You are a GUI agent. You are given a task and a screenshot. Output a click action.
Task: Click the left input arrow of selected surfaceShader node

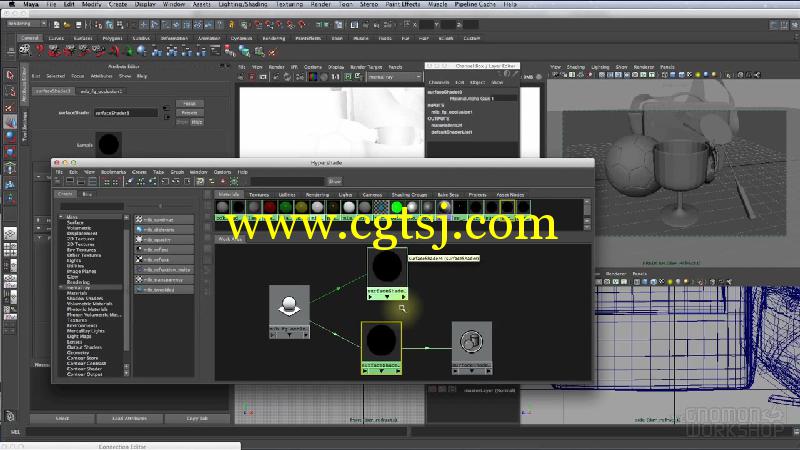[365, 371]
